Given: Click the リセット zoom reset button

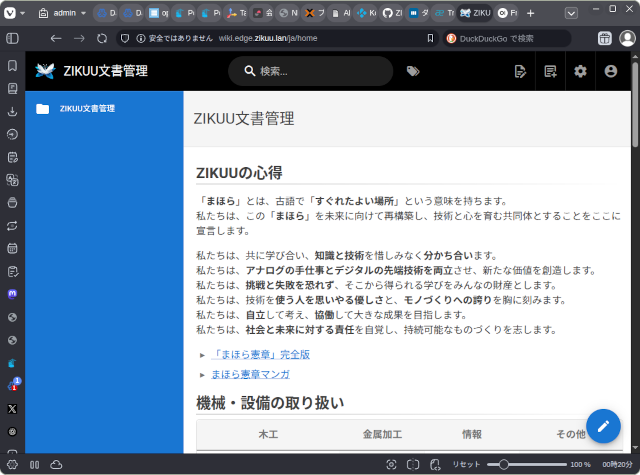Looking at the screenshot, I should tap(468, 464).
